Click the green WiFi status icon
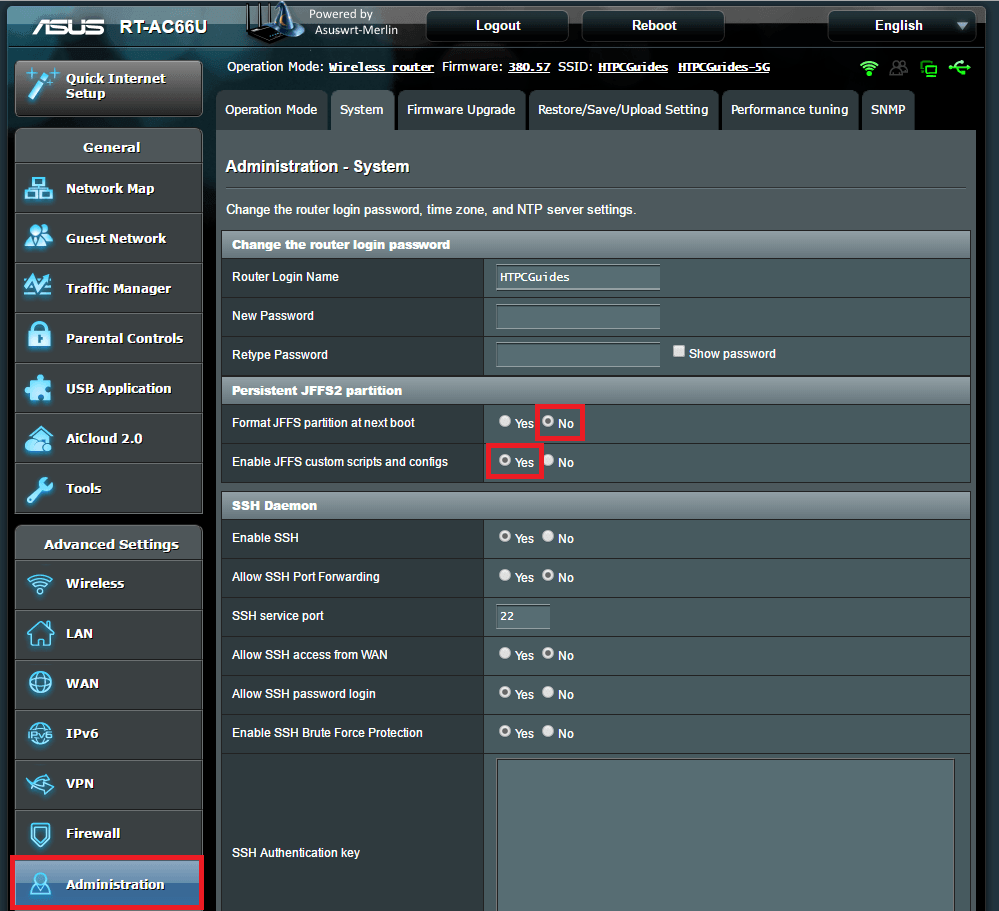Screen dimensions: 999x911 click(870, 68)
